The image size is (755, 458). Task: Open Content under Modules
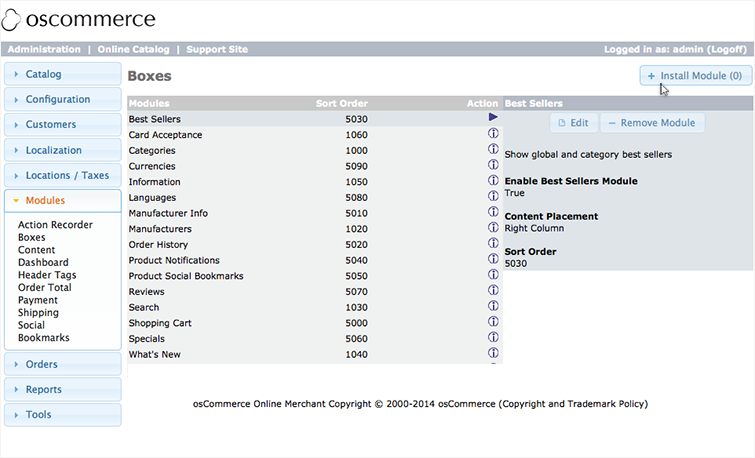(37, 250)
